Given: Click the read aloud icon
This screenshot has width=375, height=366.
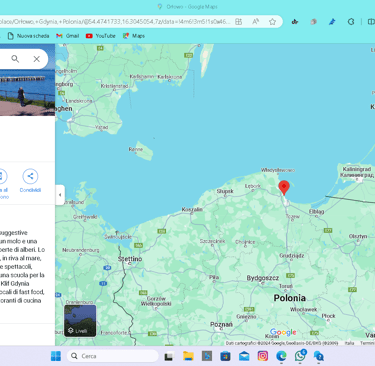Looking at the screenshot, I should click(256, 22).
